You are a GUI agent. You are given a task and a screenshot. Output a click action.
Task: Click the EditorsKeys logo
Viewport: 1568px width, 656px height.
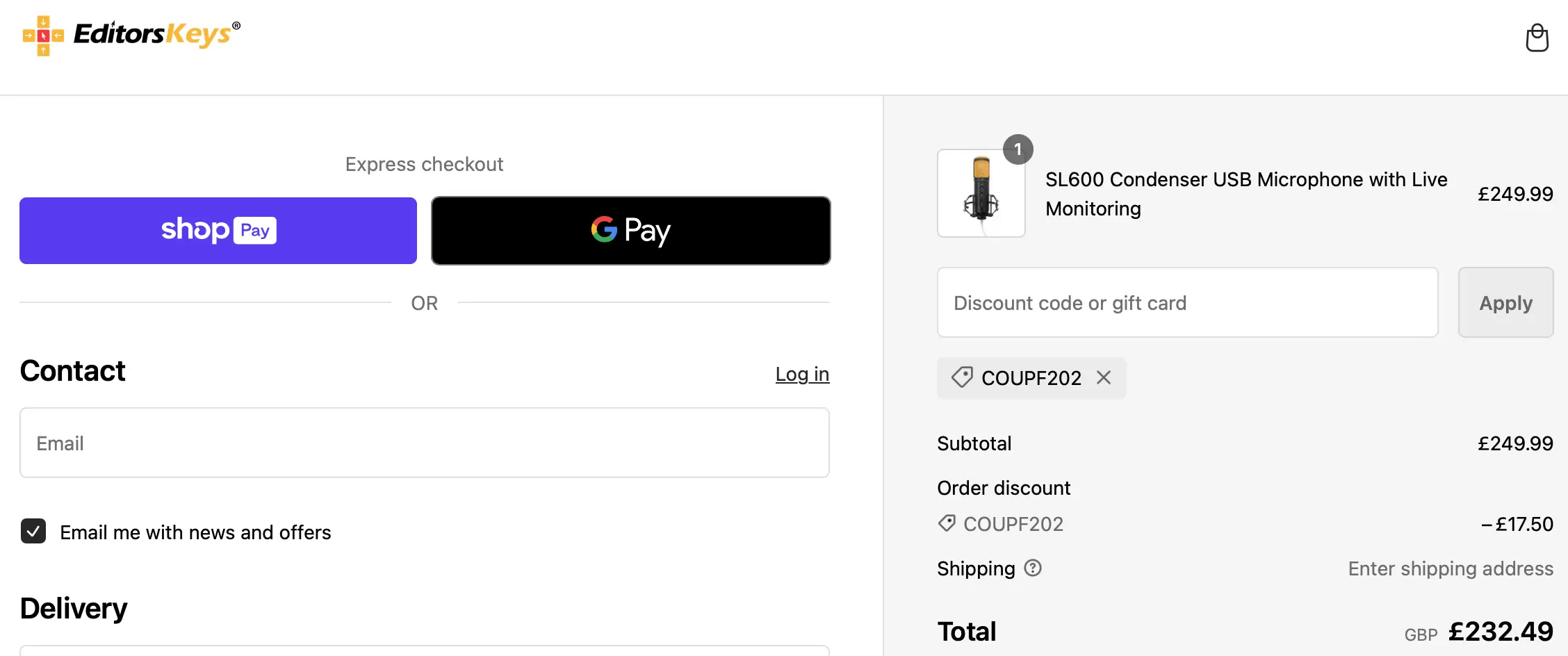tap(132, 35)
